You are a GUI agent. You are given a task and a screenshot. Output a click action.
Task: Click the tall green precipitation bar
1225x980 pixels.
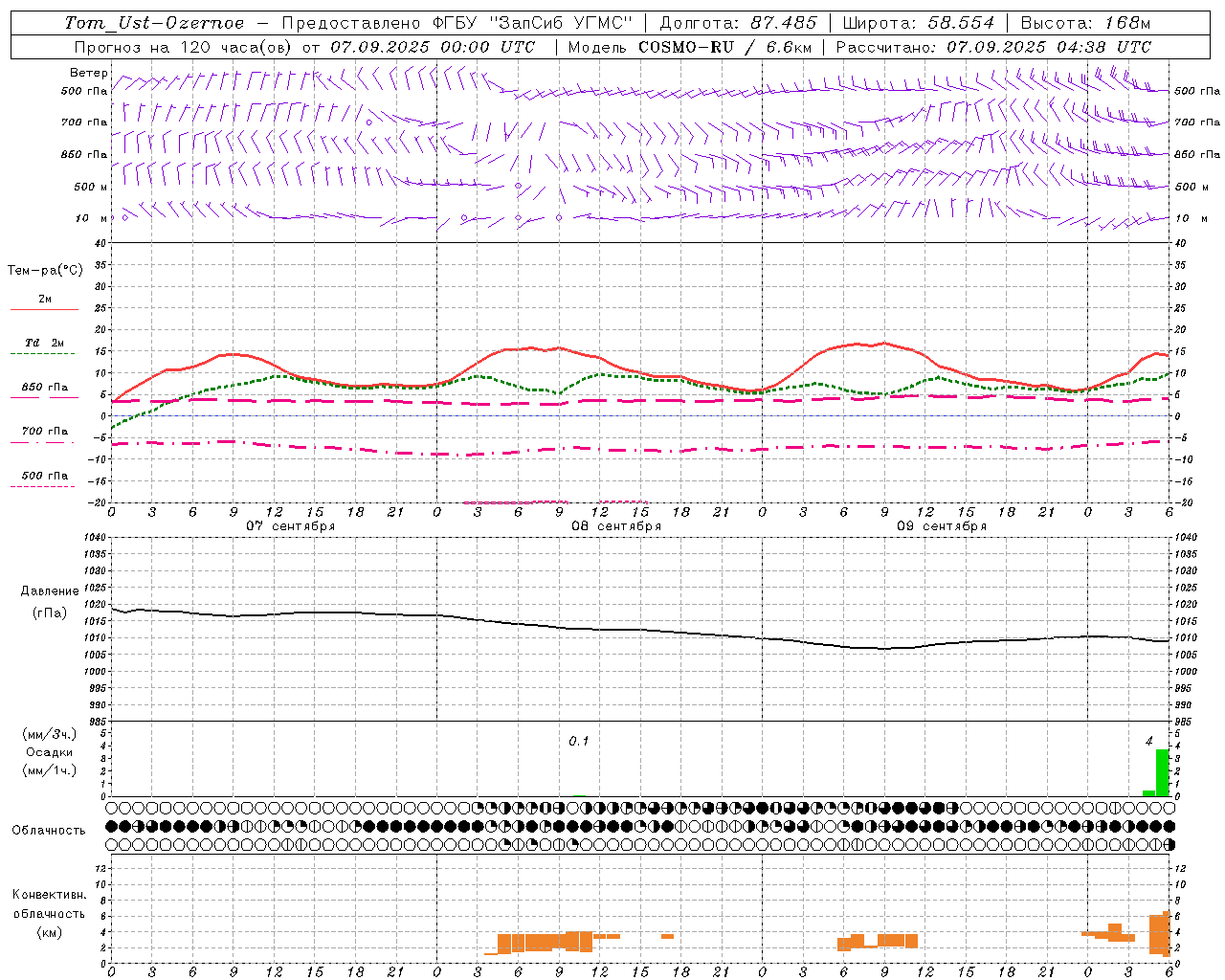pos(1163,772)
